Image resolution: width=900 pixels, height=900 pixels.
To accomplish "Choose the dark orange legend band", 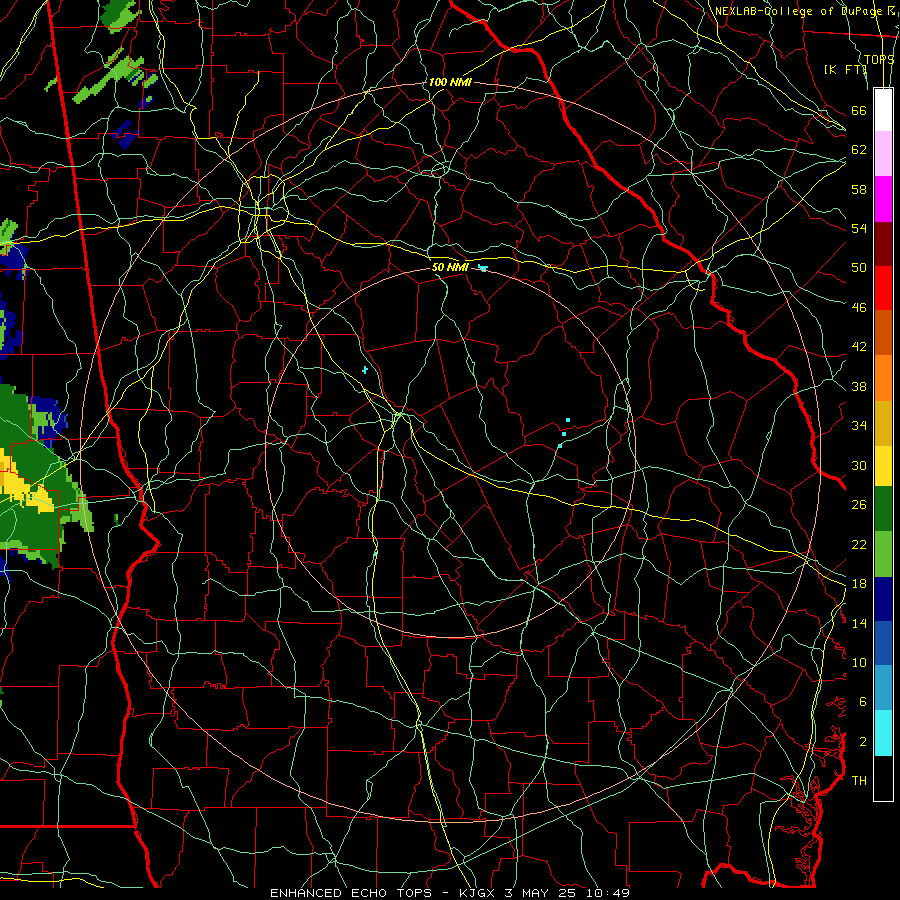I will pyautogui.click(x=883, y=332).
